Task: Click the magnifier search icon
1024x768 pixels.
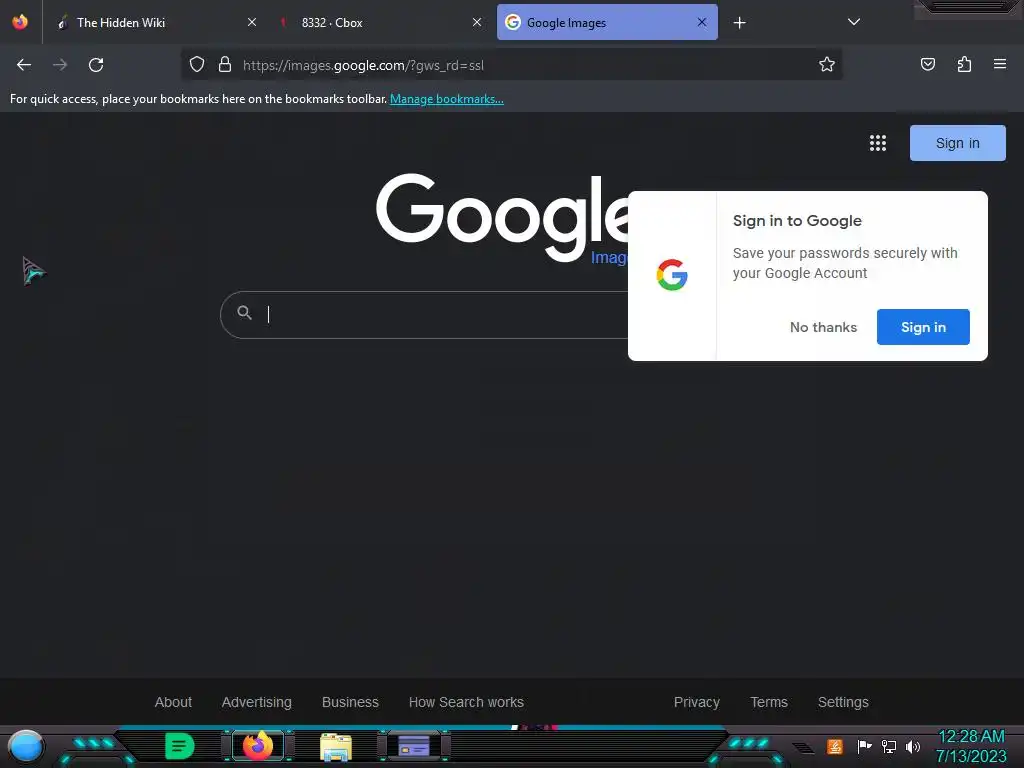Action: point(244,313)
